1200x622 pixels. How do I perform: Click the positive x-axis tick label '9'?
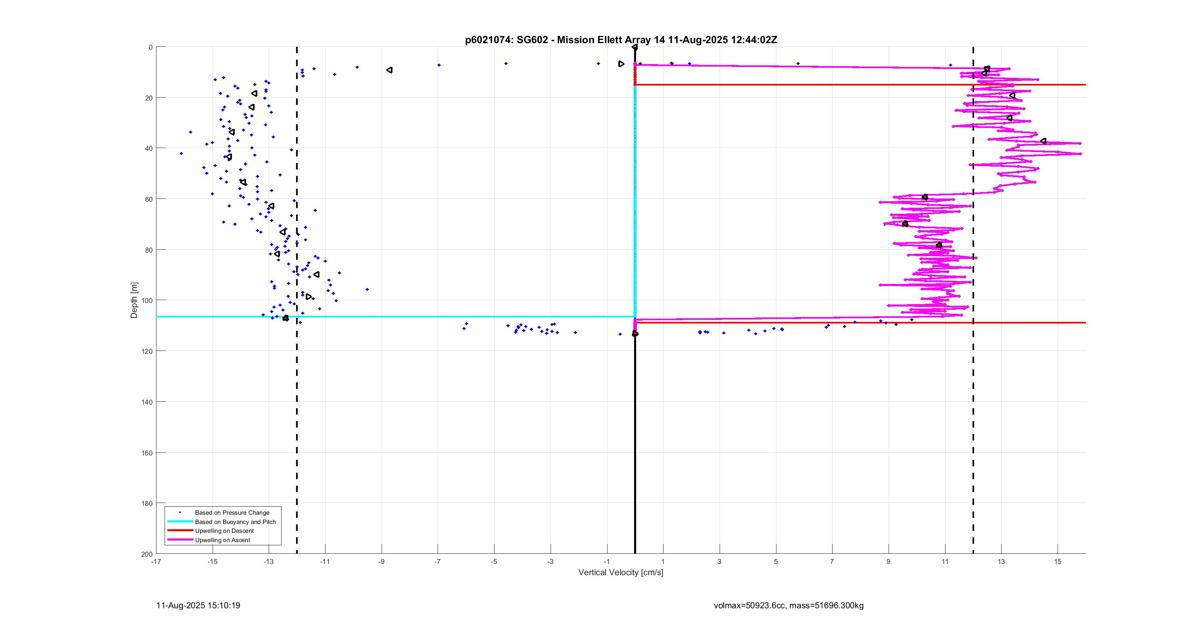tap(888, 562)
